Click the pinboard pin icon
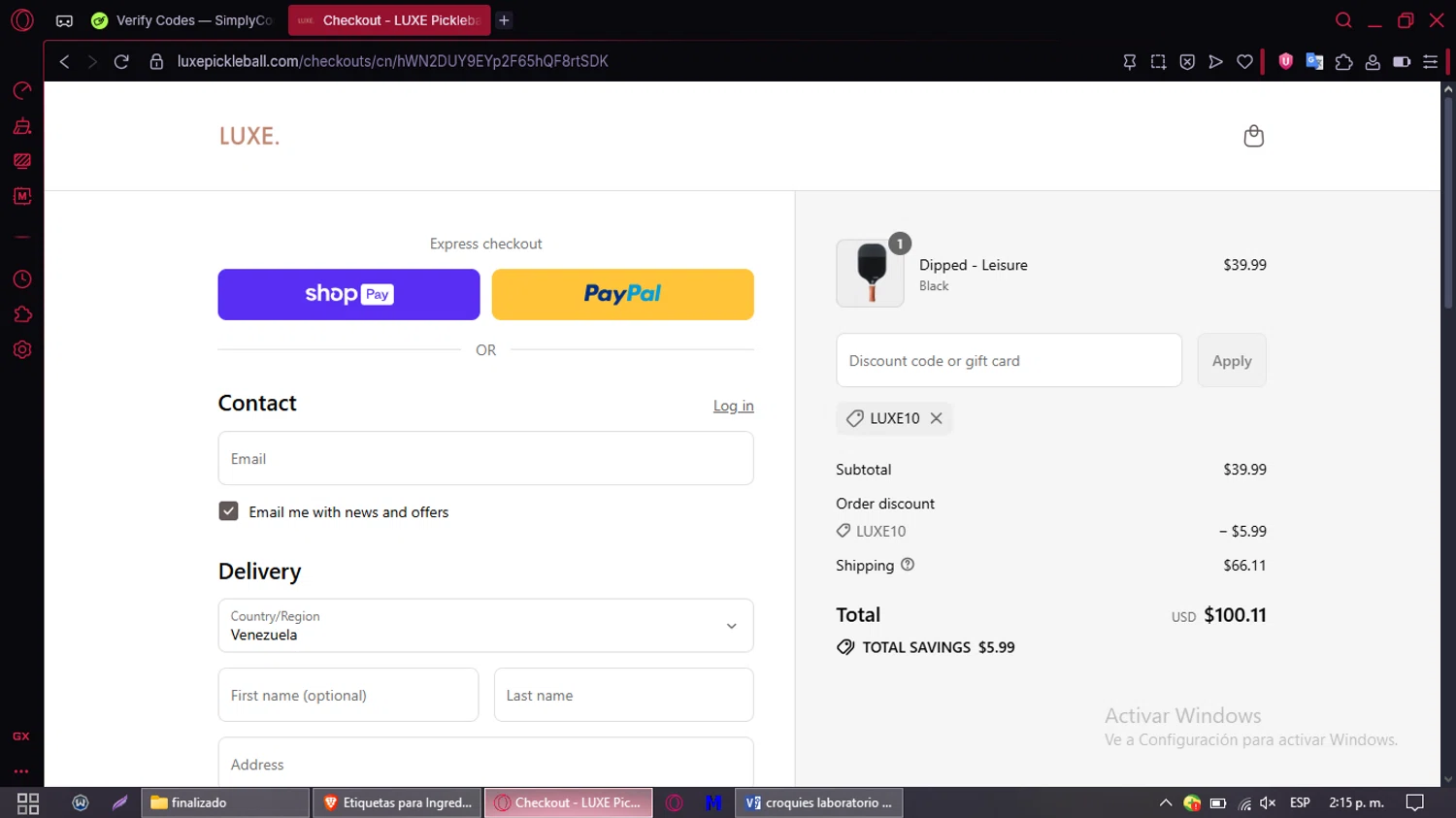This screenshot has height=818, width=1456. point(1130,61)
